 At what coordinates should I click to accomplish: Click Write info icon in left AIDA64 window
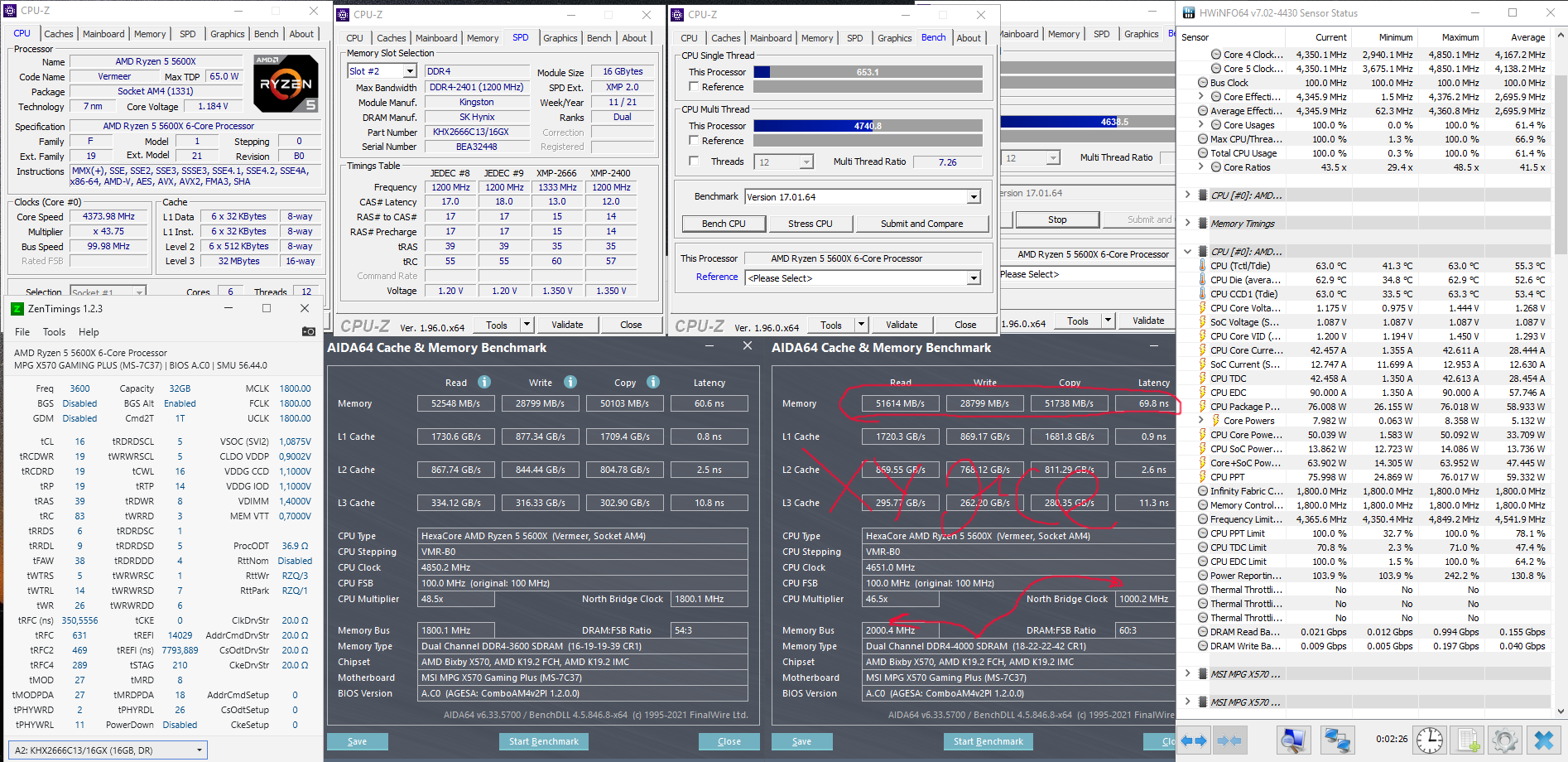(x=570, y=382)
